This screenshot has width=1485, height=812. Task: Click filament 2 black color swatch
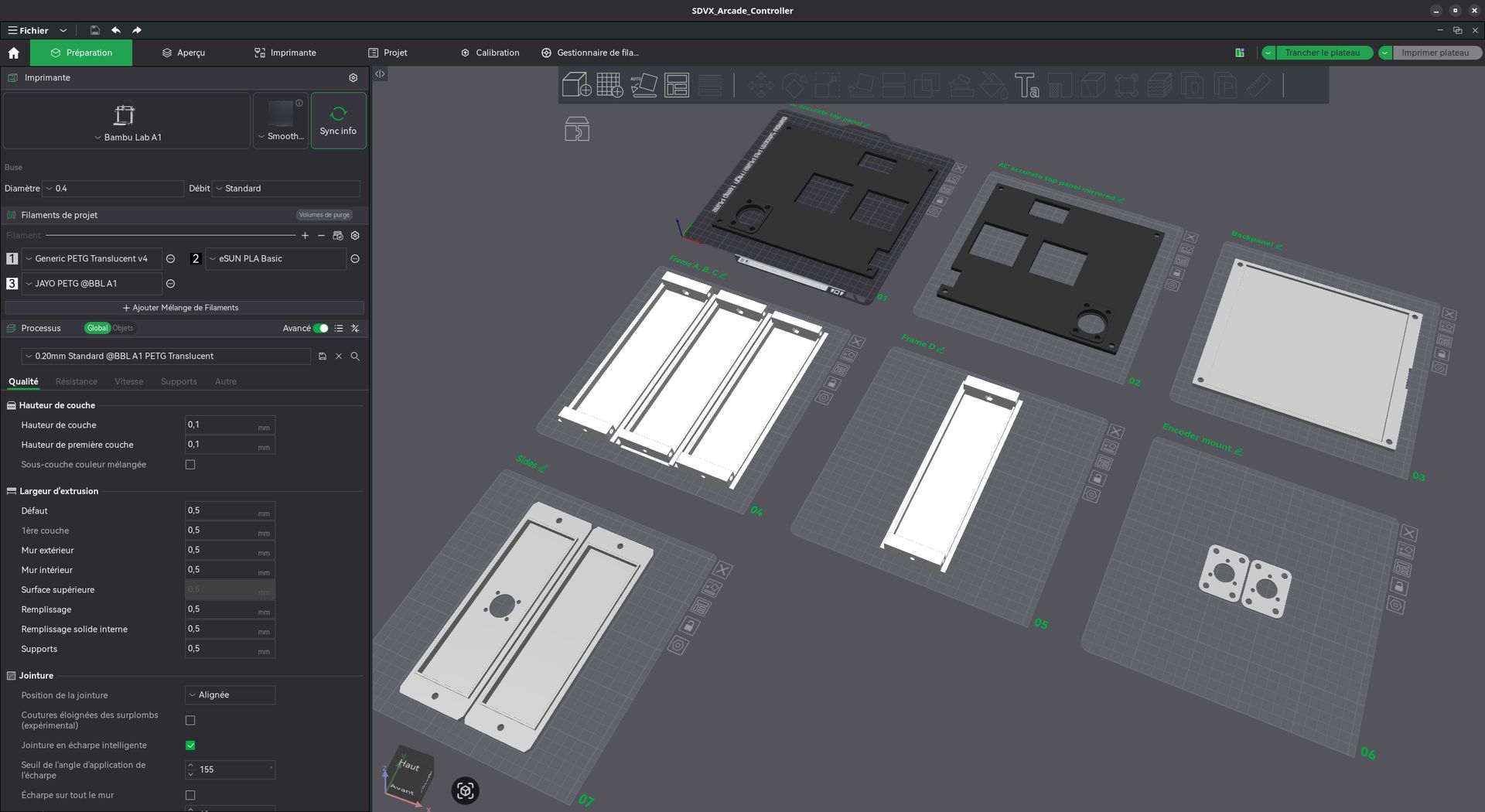point(196,259)
